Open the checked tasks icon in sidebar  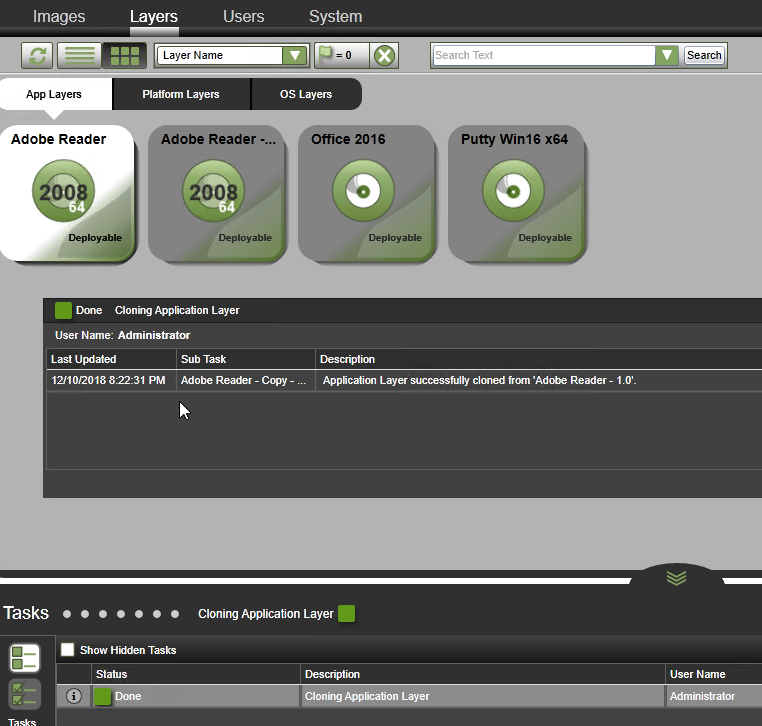click(24, 694)
